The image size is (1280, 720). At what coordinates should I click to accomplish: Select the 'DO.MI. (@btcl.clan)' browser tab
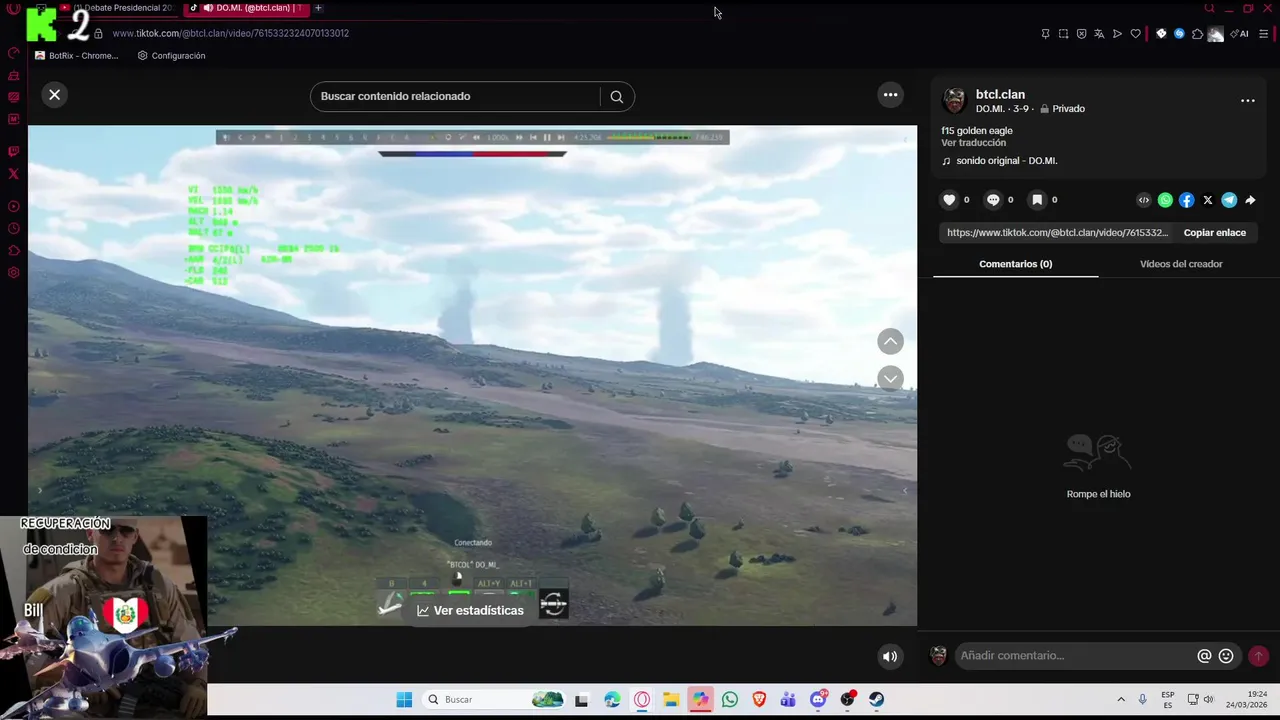click(246, 8)
